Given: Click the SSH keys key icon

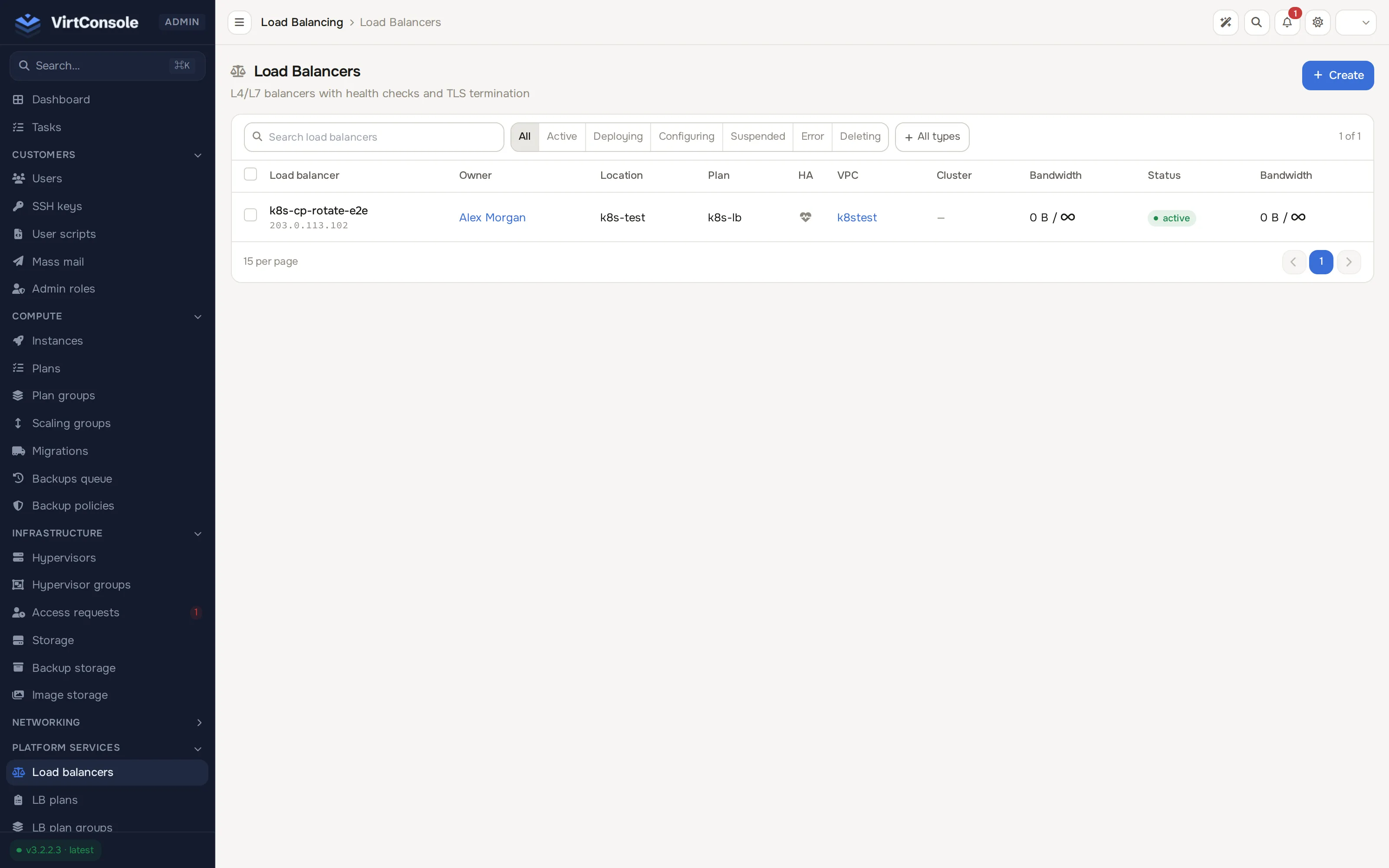Looking at the screenshot, I should (18, 206).
